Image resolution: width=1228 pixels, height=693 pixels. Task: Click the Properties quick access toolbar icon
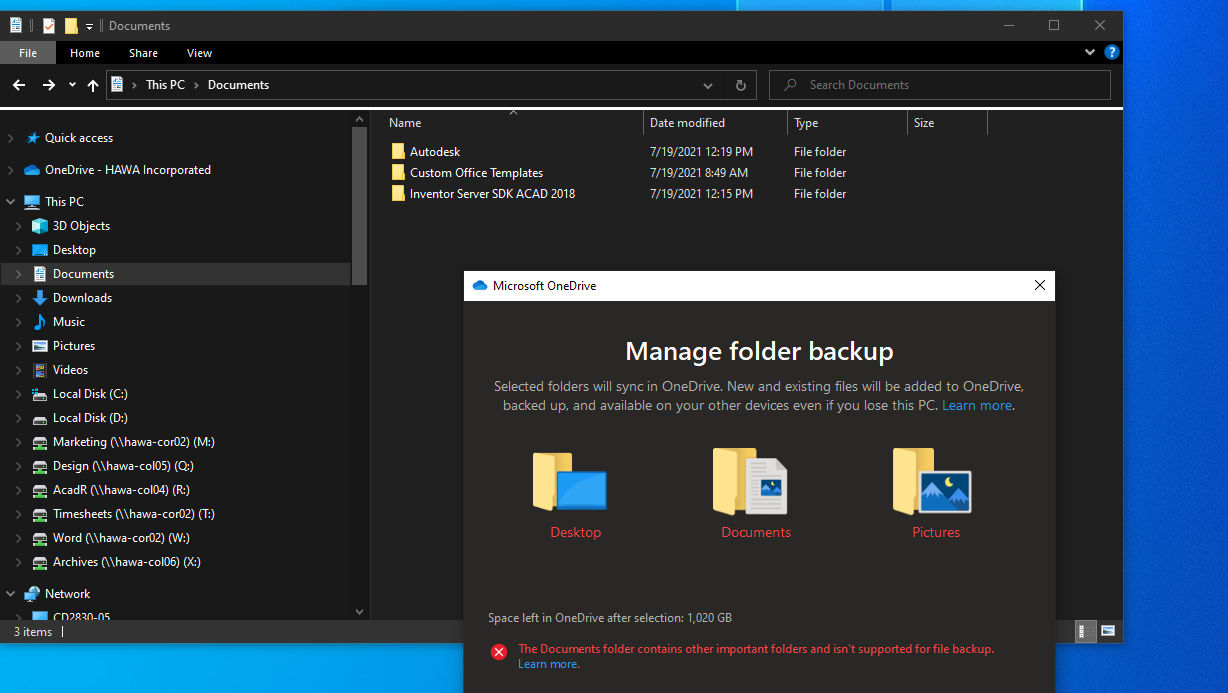(49, 26)
